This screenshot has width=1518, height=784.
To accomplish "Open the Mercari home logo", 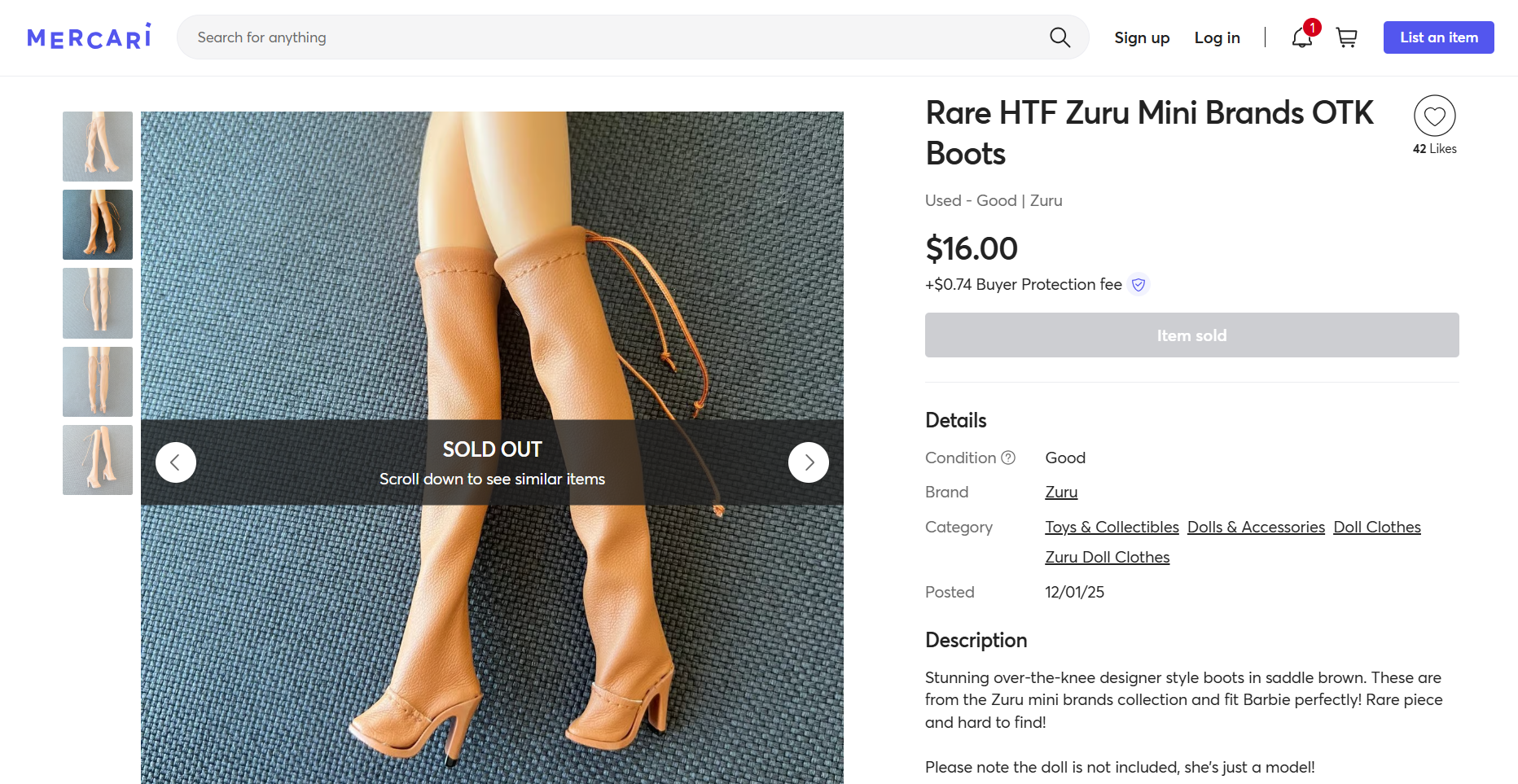I will point(90,37).
